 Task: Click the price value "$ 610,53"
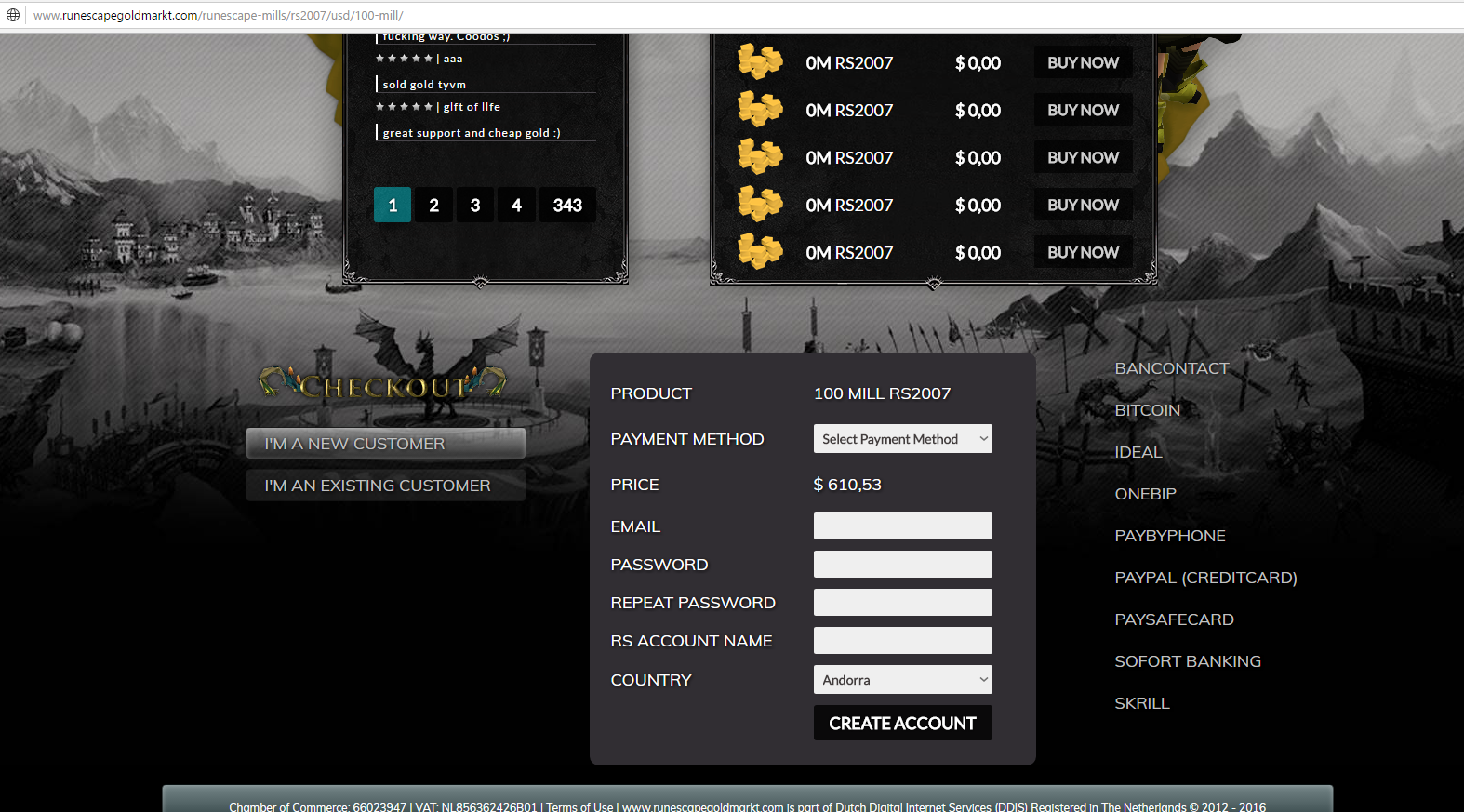click(847, 485)
